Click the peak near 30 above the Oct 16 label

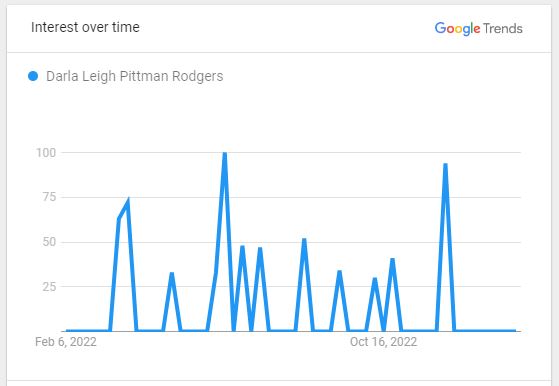point(375,279)
